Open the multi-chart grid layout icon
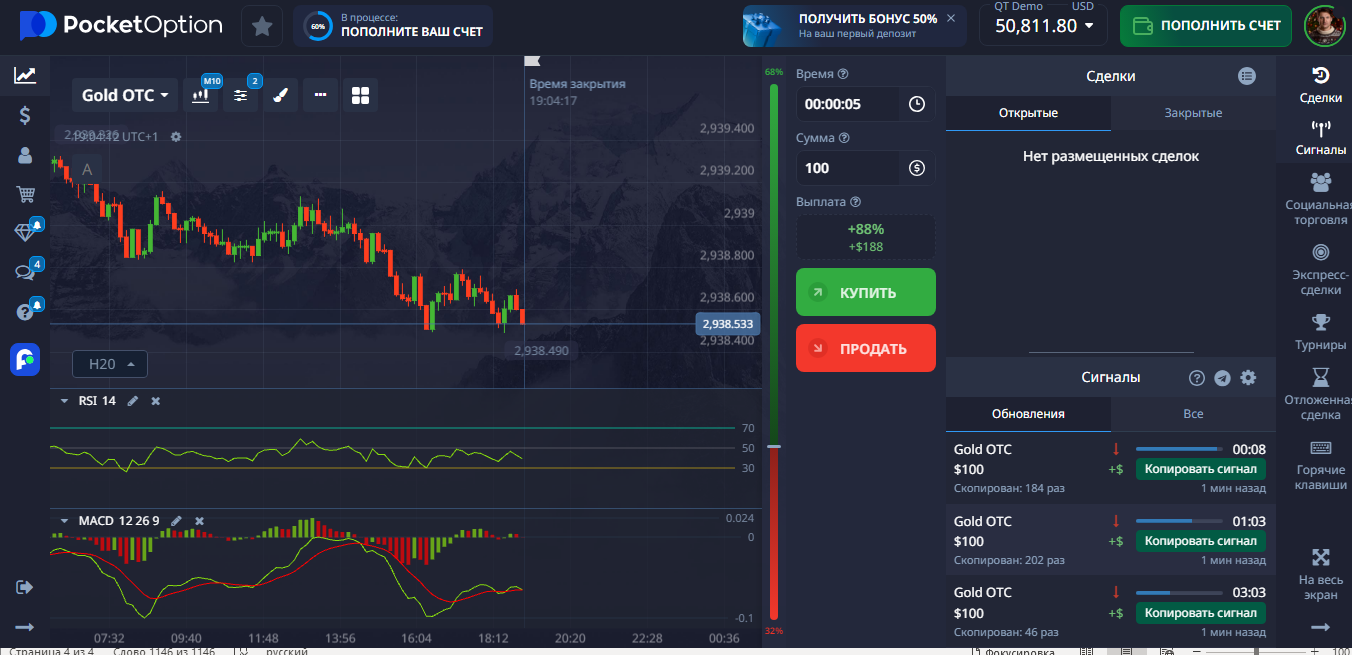The height and width of the screenshot is (655, 1352). pyautogui.click(x=360, y=95)
